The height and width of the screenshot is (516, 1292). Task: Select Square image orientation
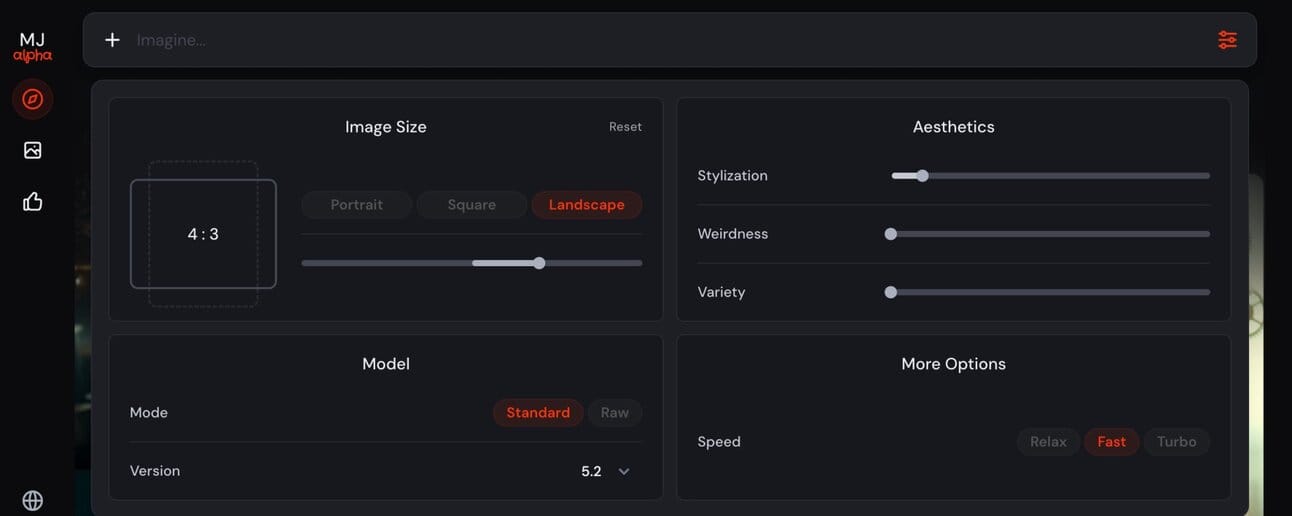471,205
